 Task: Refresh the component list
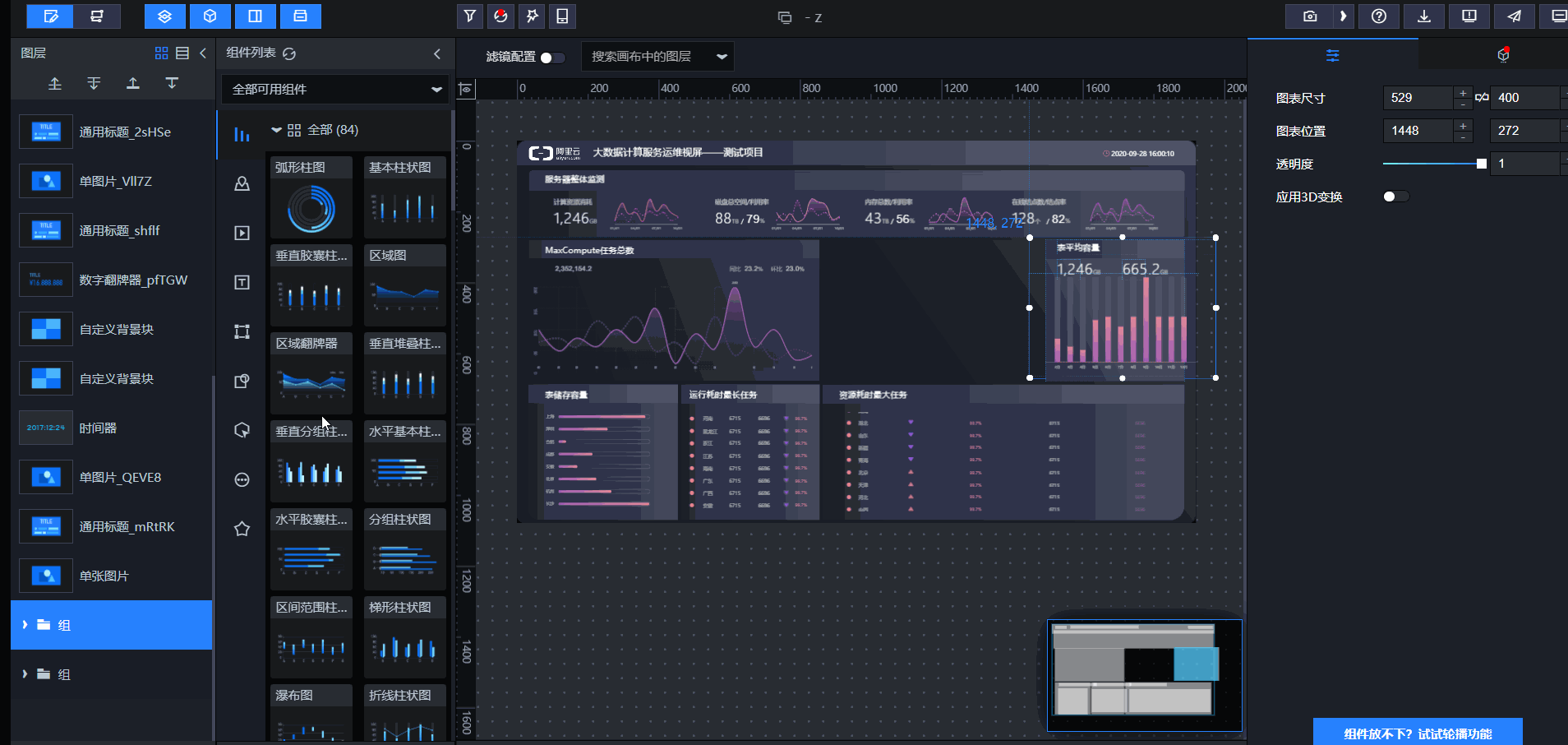[x=289, y=53]
